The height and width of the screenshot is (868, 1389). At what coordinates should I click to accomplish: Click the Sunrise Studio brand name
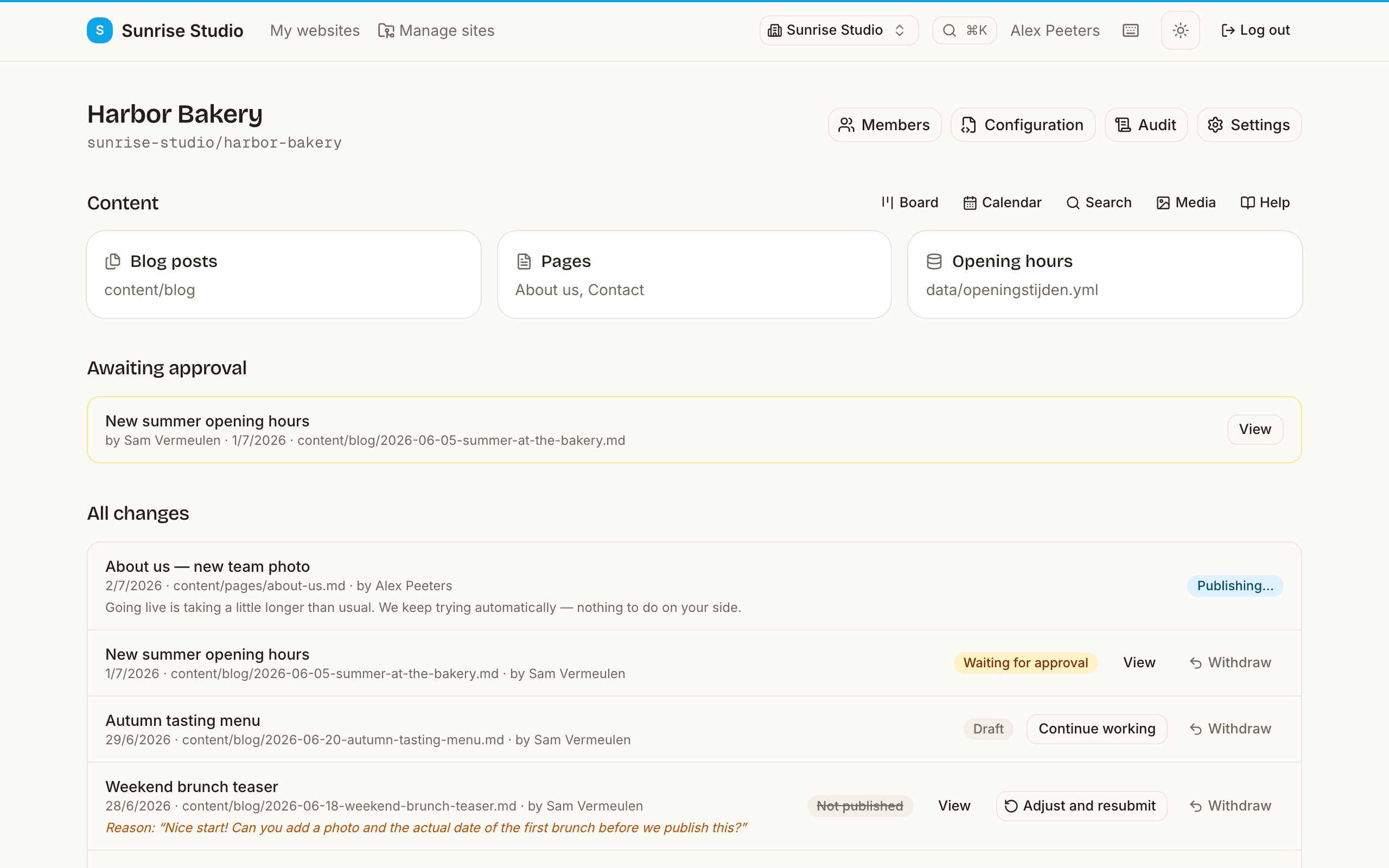coord(182,30)
